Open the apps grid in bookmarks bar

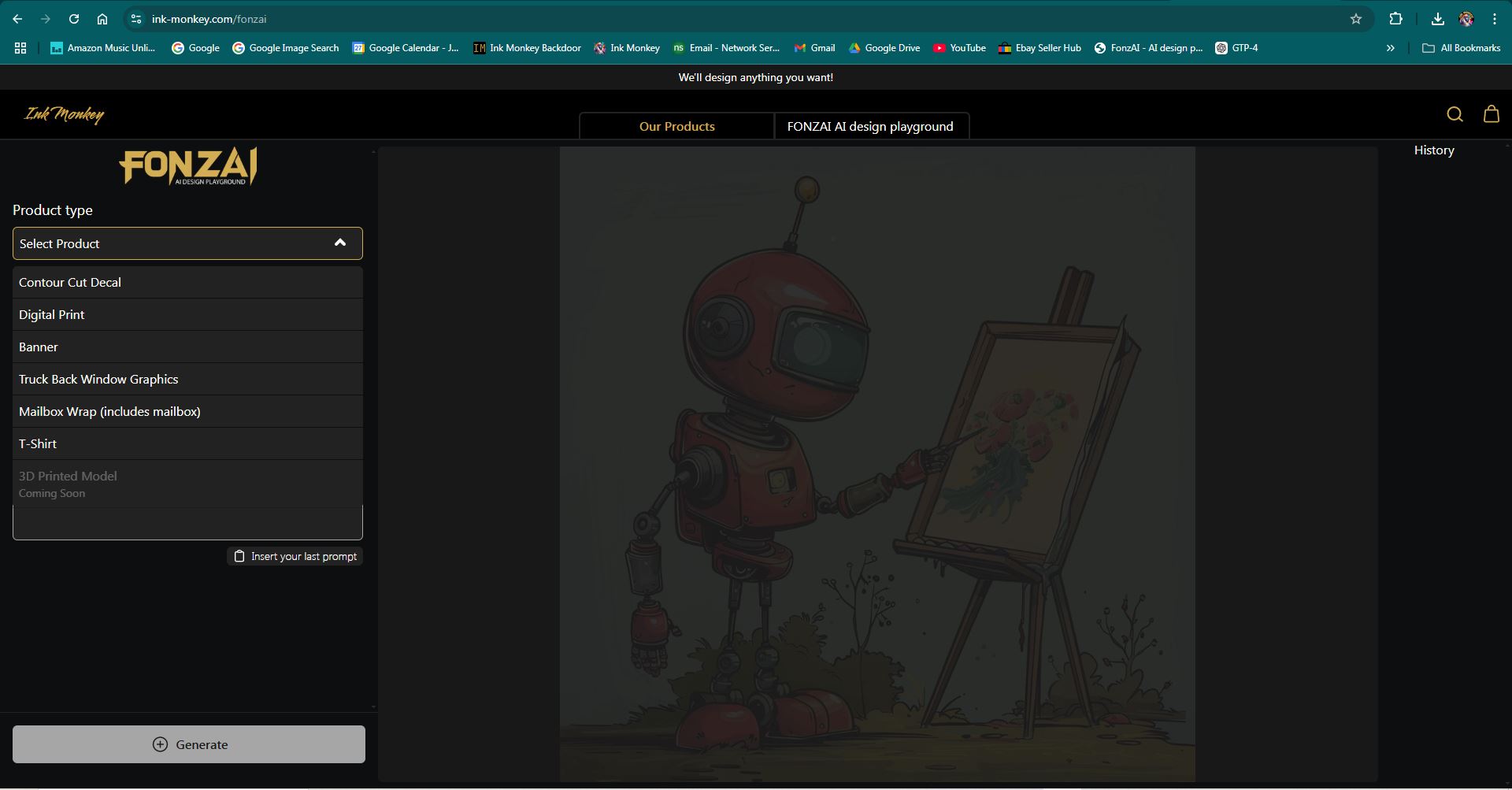click(x=20, y=48)
